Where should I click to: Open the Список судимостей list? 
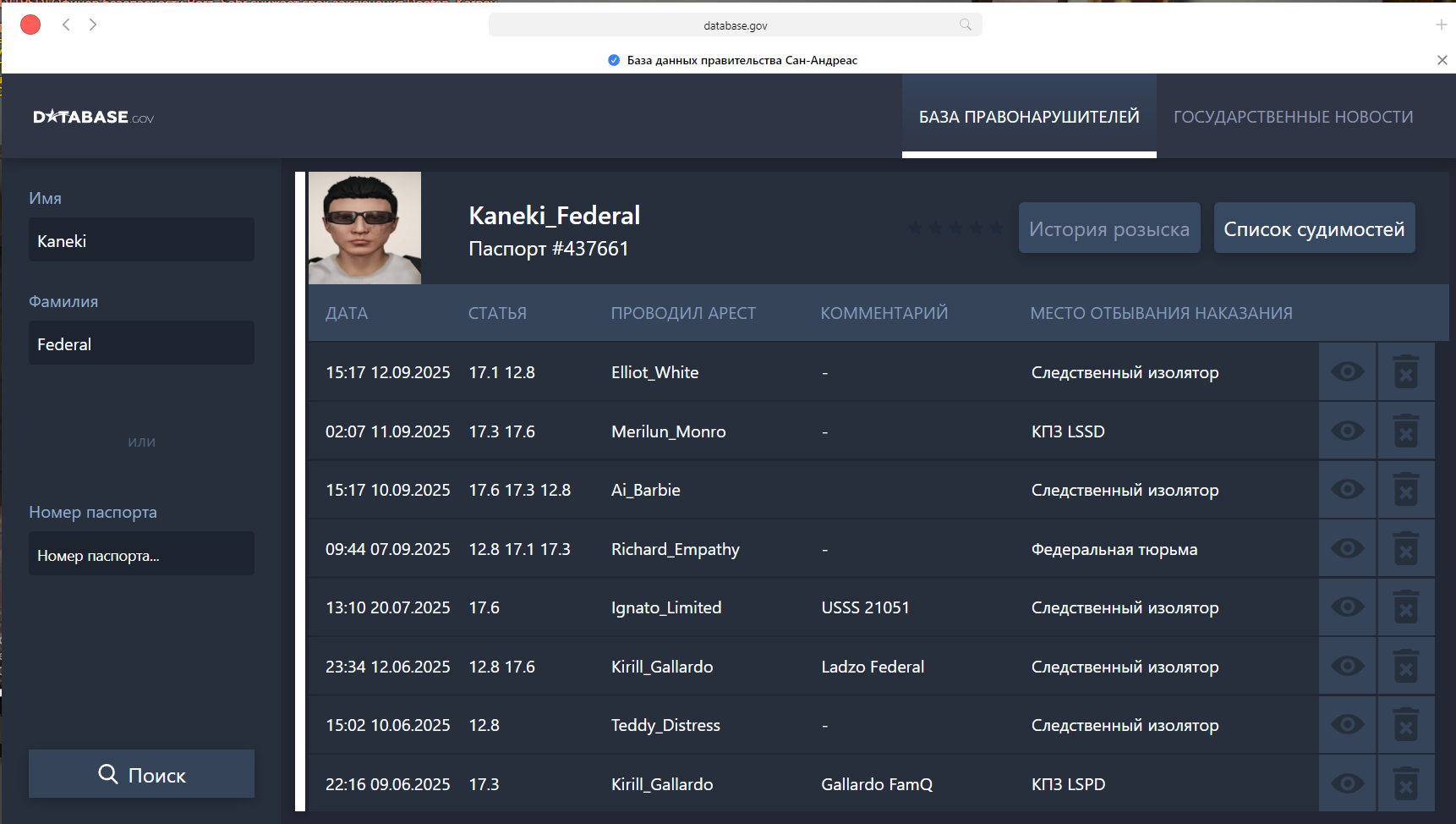pos(1314,228)
